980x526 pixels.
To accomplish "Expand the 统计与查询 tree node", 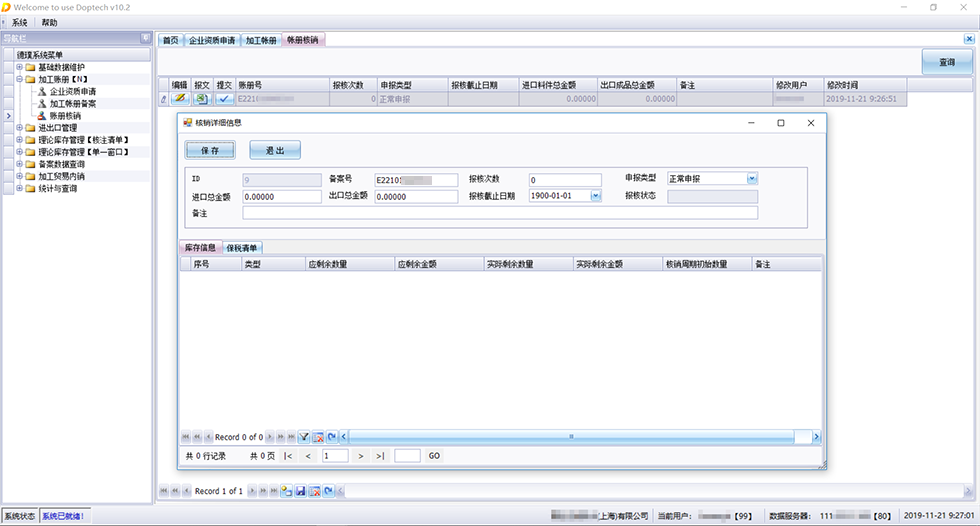I will pyautogui.click(x=19, y=188).
